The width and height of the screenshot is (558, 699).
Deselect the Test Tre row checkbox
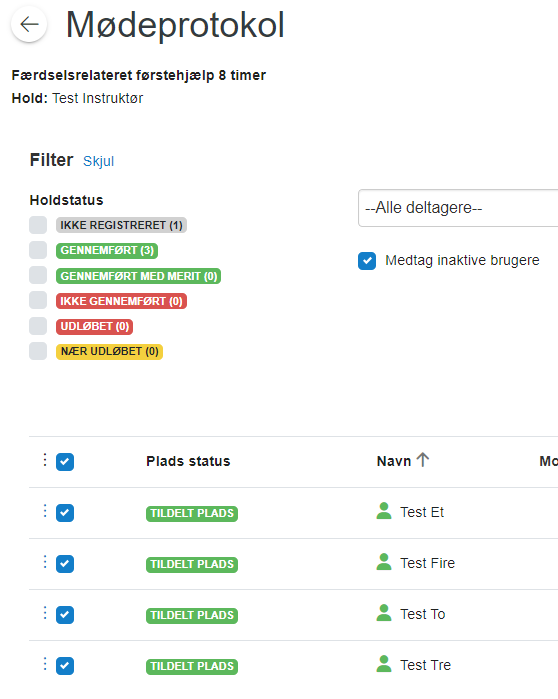[65, 666]
